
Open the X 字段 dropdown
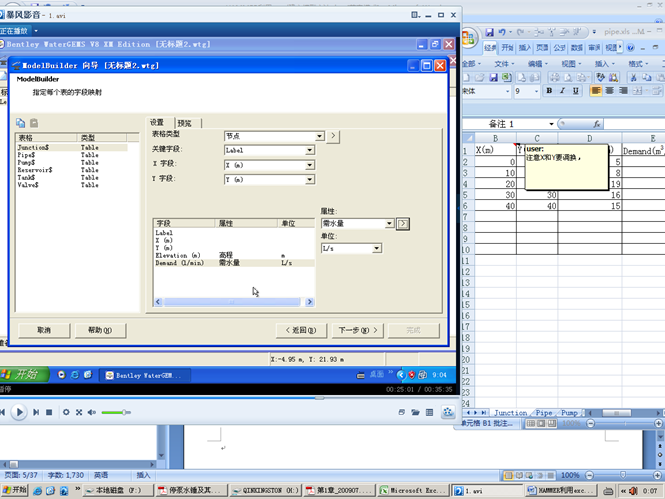click(x=309, y=165)
